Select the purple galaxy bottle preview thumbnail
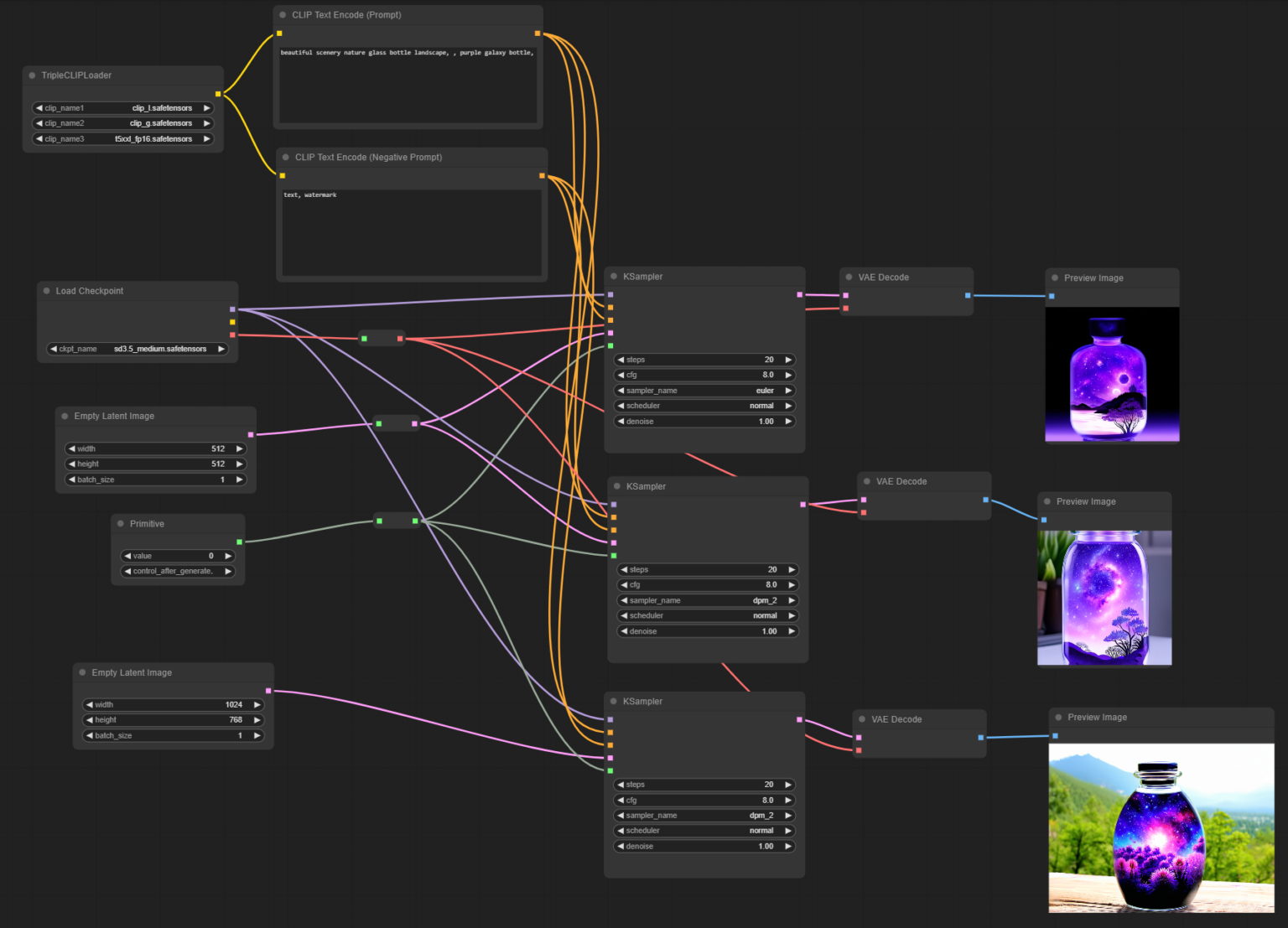The width and height of the screenshot is (1288, 928). pos(1112,375)
